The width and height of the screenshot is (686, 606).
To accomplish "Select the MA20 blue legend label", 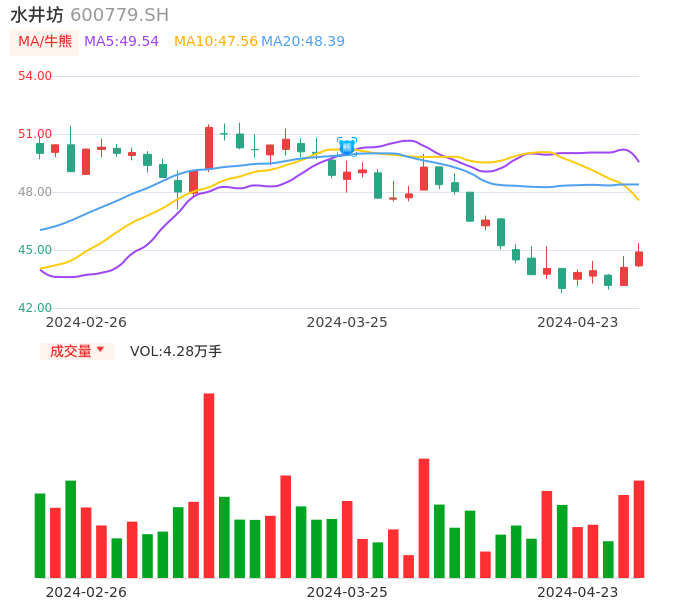I will point(303,42).
